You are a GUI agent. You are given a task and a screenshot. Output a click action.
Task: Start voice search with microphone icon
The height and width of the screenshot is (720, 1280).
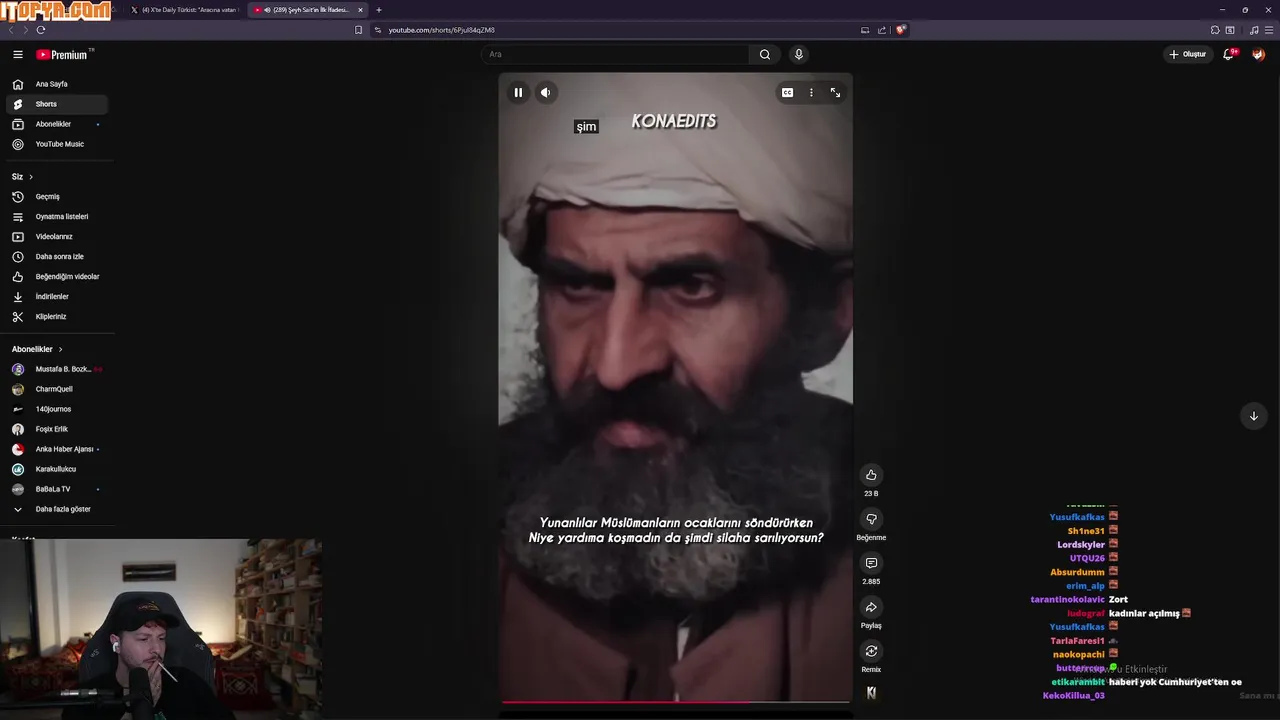(798, 55)
